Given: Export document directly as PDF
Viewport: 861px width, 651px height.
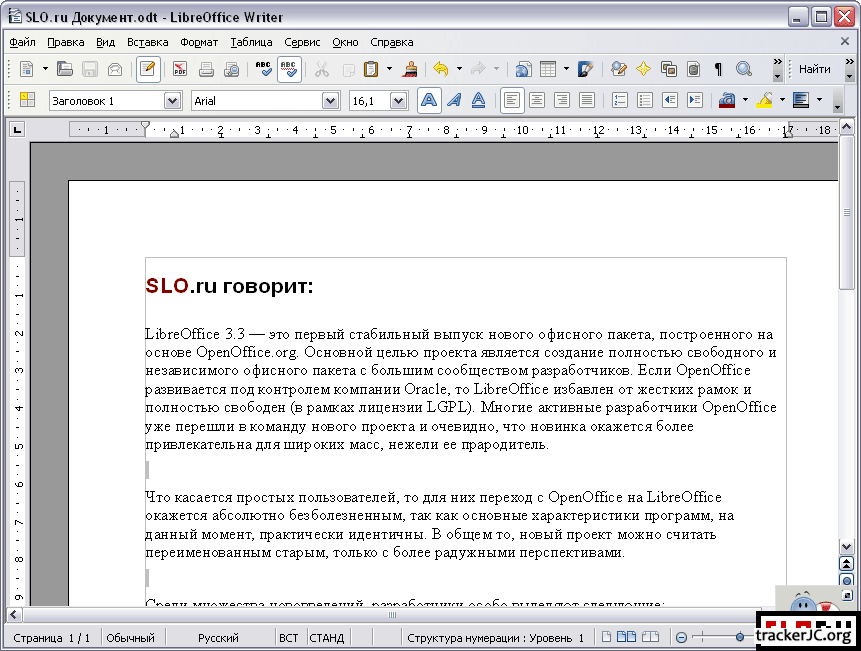Looking at the screenshot, I should tap(180, 69).
